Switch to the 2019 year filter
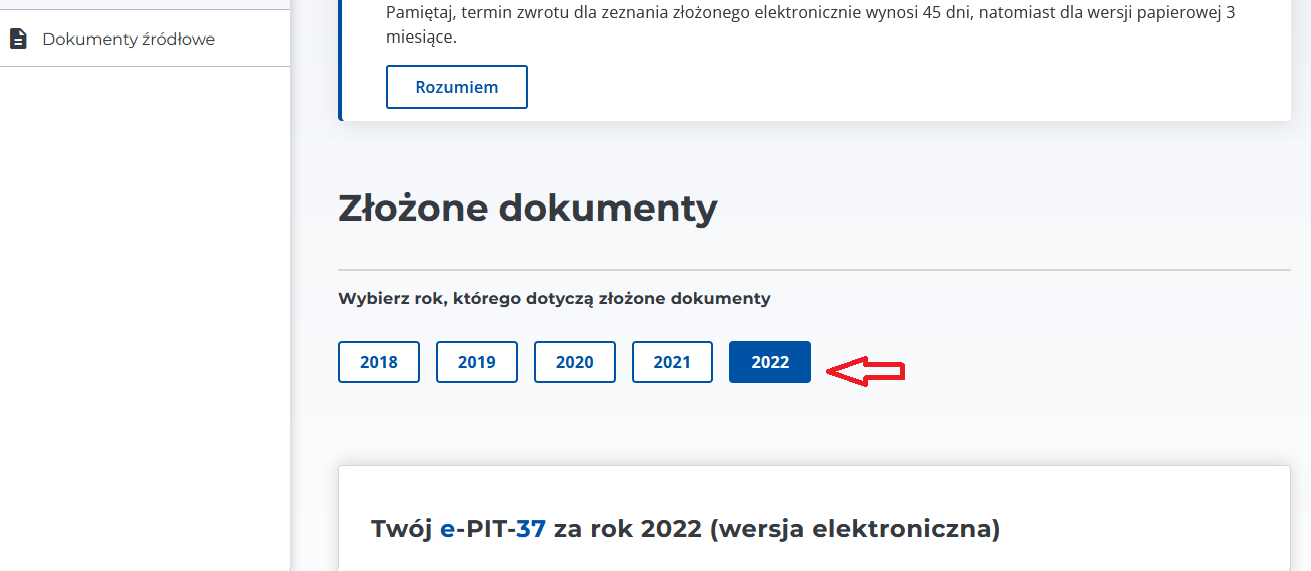Viewport: 1311px width, 571px height. pyautogui.click(x=477, y=362)
